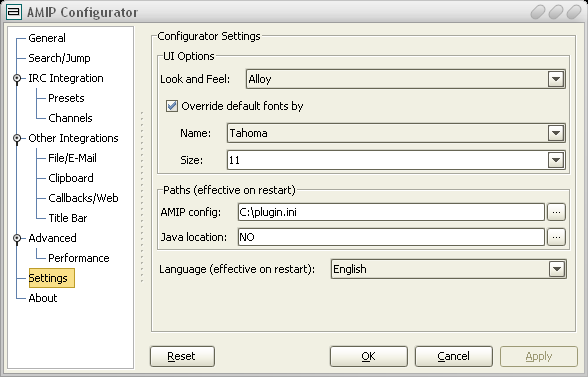588x377 pixels.
Task: Select General in the navigation tree
Action: coord(47,38)
